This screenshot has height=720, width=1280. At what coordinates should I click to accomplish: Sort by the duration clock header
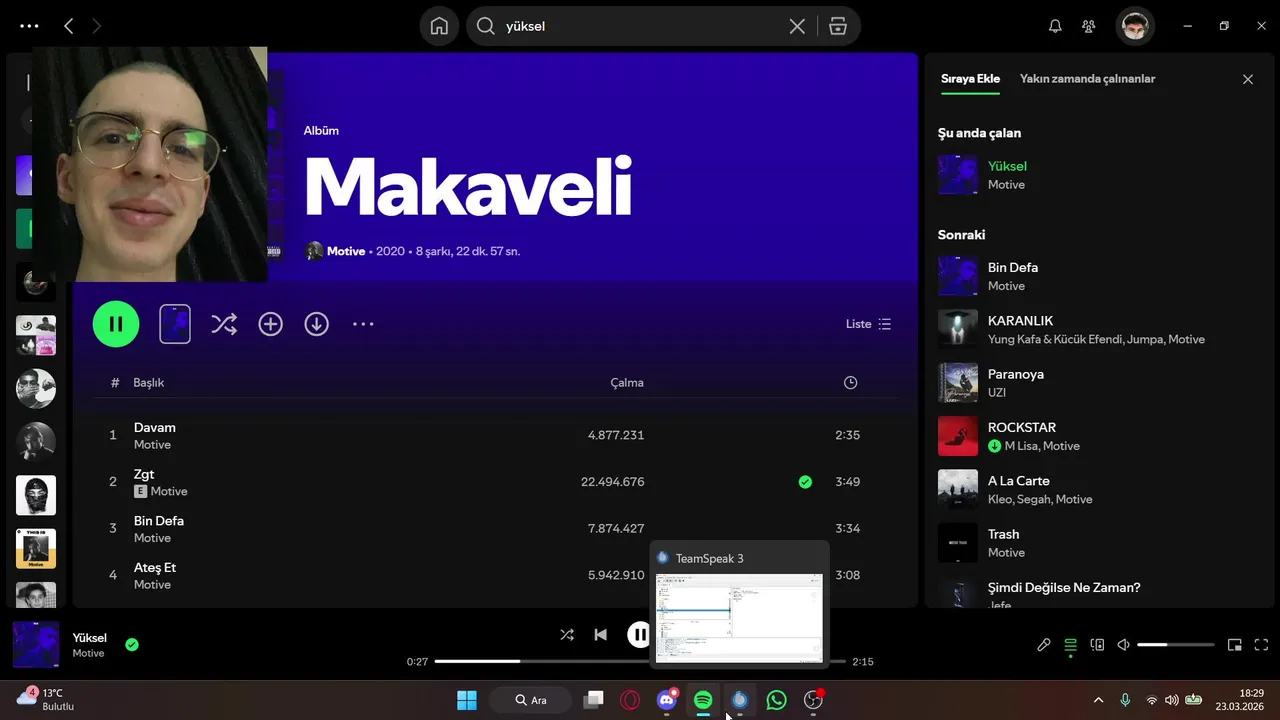[850, 383]
